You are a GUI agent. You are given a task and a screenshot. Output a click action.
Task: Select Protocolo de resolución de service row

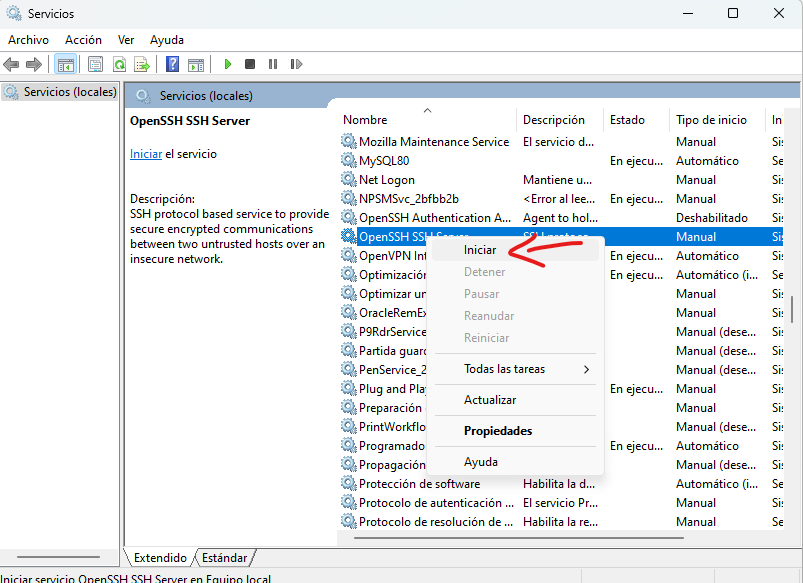pos(562,521)
